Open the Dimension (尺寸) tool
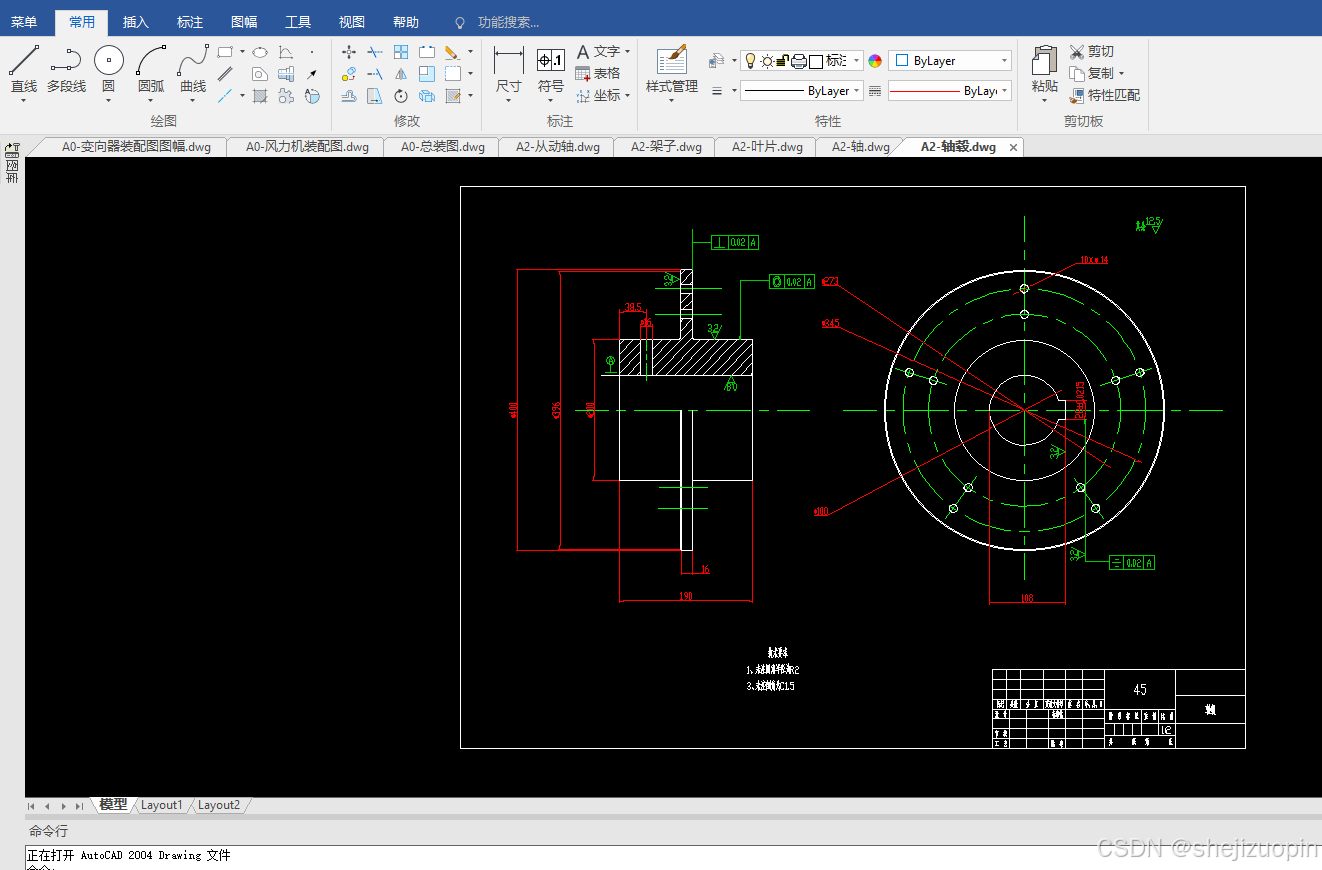This screenshot has height=870, width=1322. coord(509,70)
